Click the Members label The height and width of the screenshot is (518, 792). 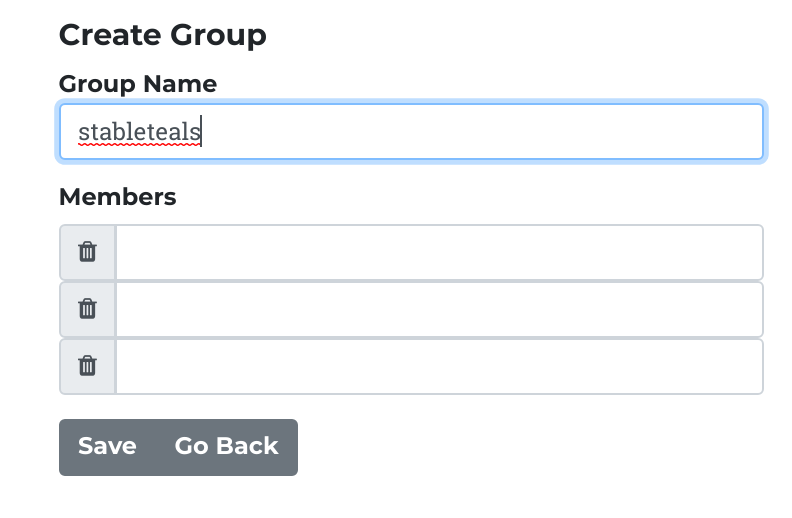pos(117,197)
